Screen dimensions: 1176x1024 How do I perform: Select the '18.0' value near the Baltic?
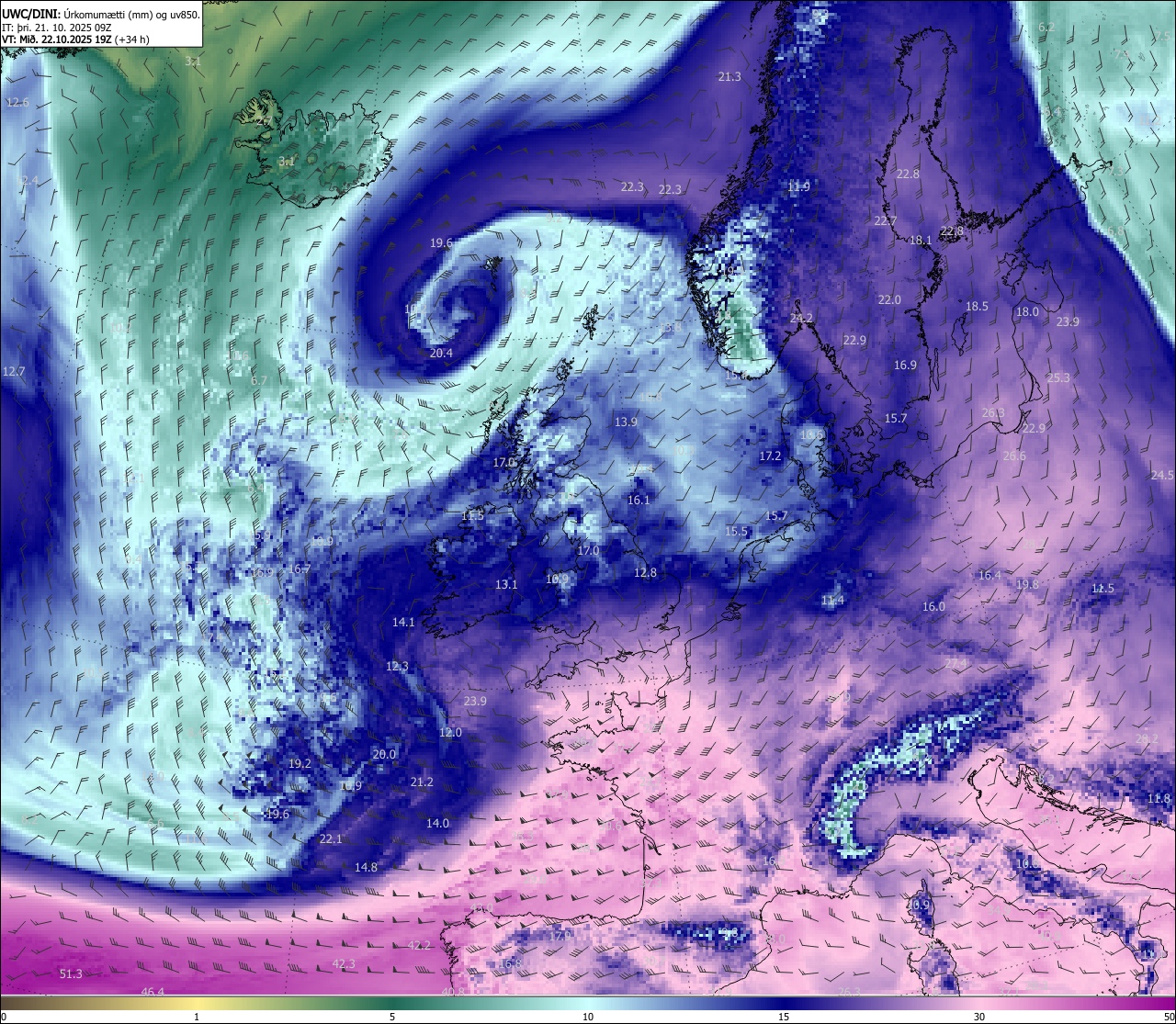point(1027,312)
